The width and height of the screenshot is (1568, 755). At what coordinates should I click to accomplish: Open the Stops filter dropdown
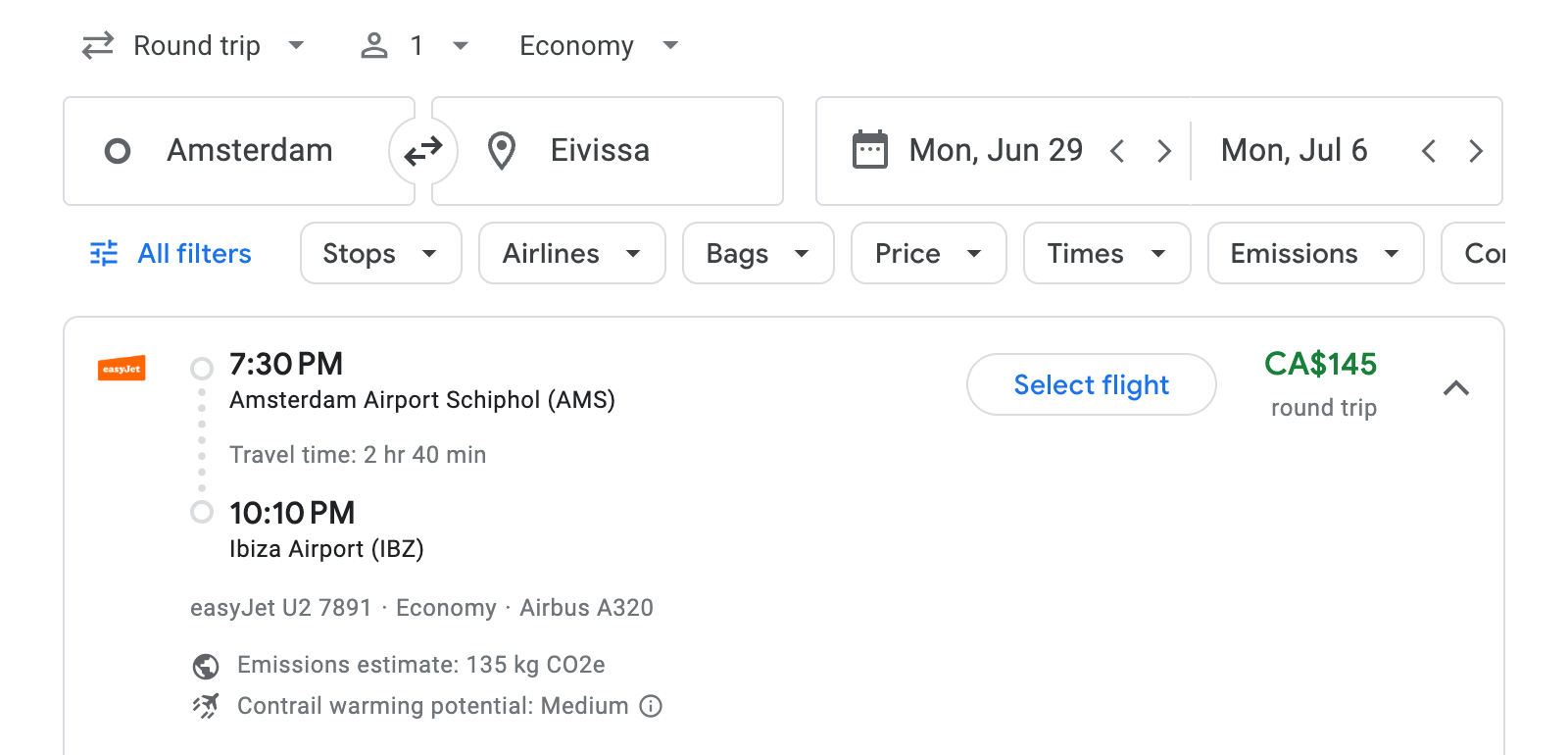coord(380,253)
